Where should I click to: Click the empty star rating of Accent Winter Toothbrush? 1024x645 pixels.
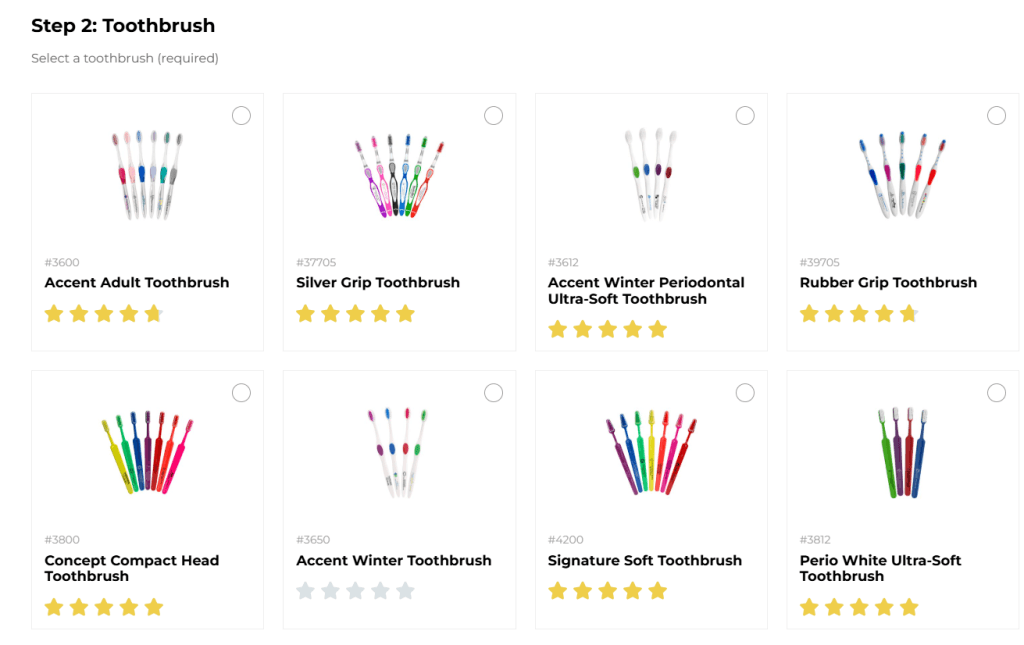[x=355, y=591]
